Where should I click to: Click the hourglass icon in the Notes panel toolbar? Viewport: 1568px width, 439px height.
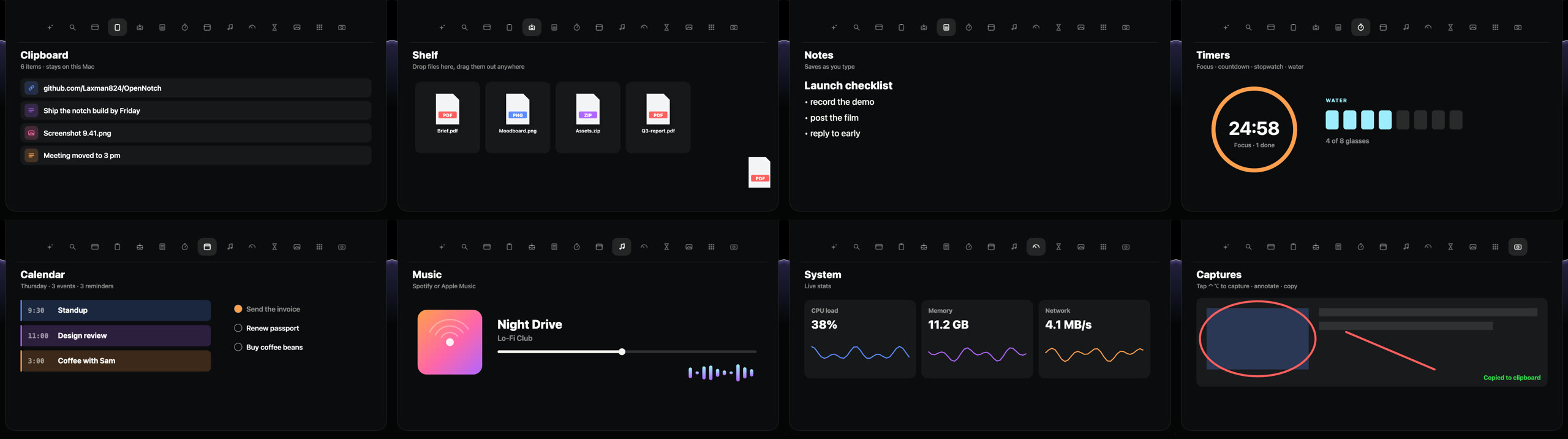pyautogui.click(x=1058, y=28)
